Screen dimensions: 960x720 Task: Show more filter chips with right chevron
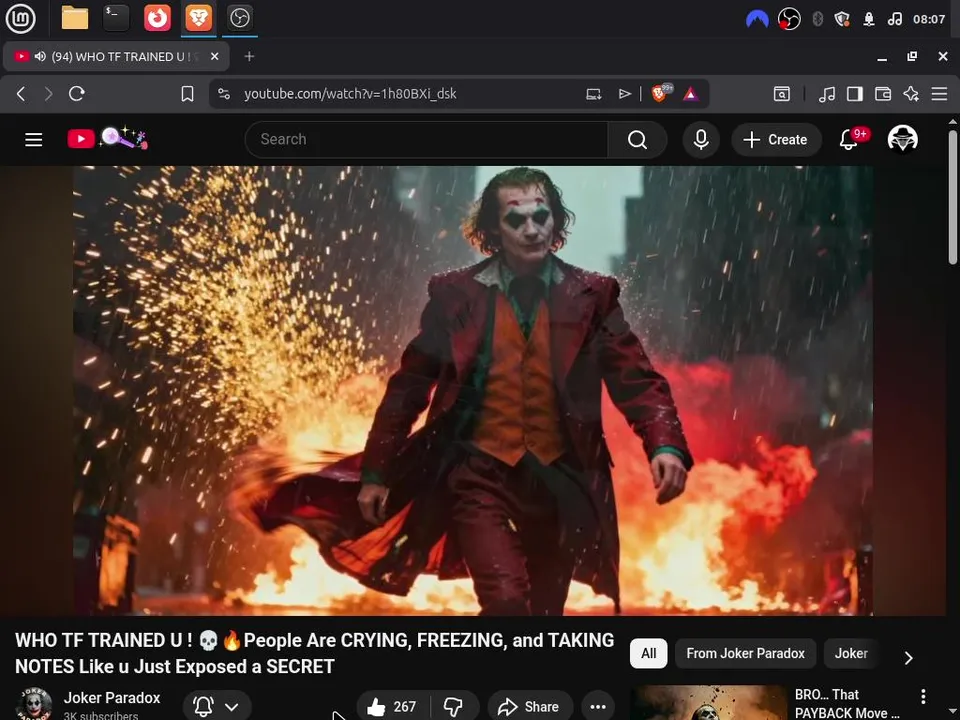point(909,658)
